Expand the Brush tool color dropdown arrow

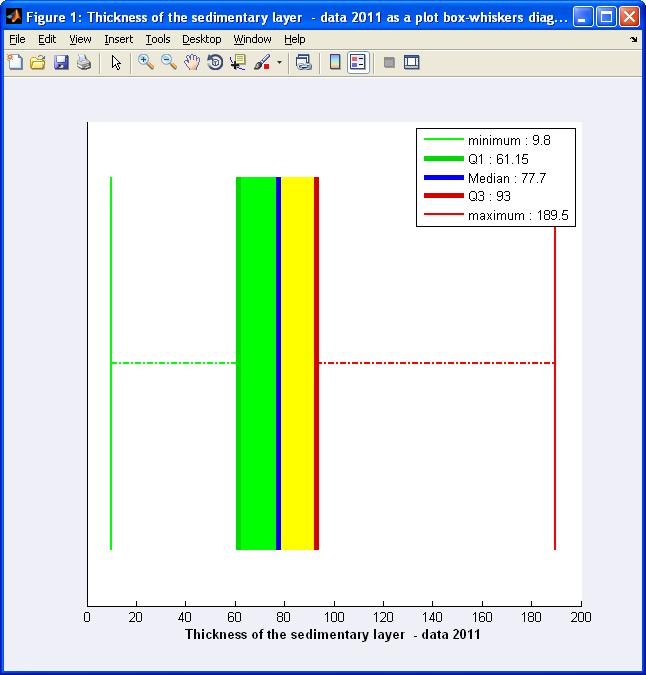[279, 62]
